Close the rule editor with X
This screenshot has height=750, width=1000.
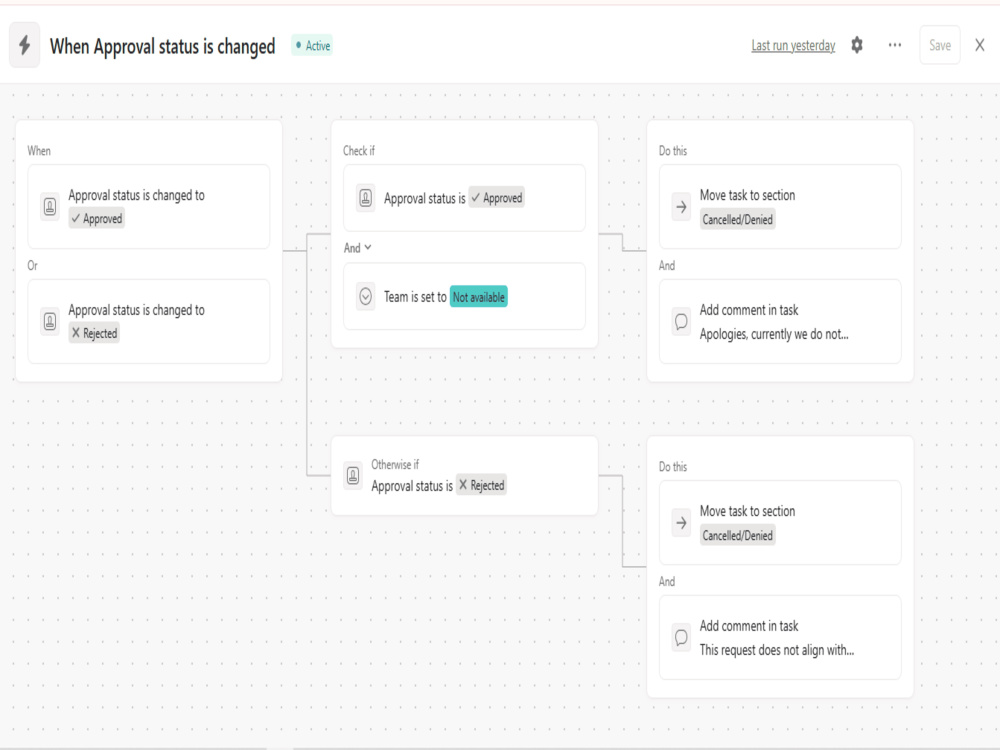point(980,45)
